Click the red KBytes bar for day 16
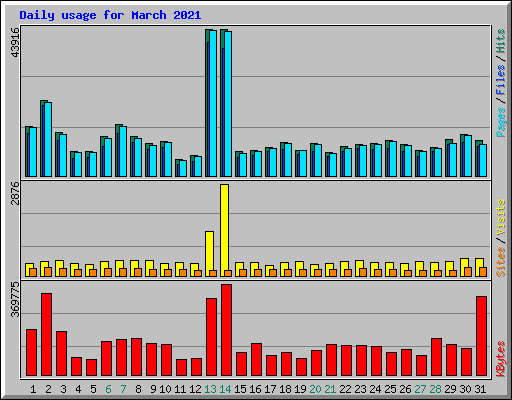Image resolution: width=512 pixels, height=400 pixels. (x=256, y=360)
